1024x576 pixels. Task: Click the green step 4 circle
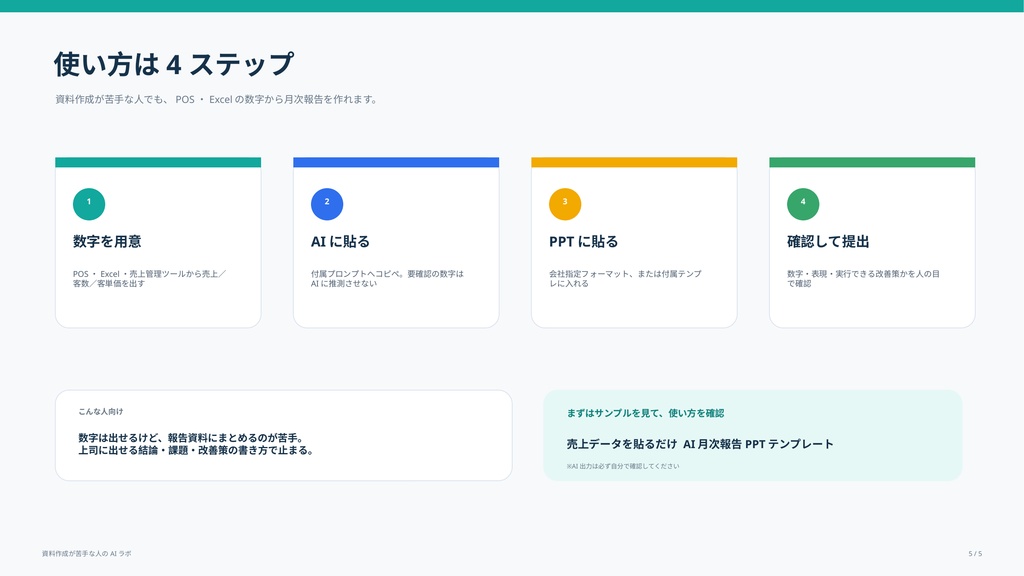pos(803,204)
